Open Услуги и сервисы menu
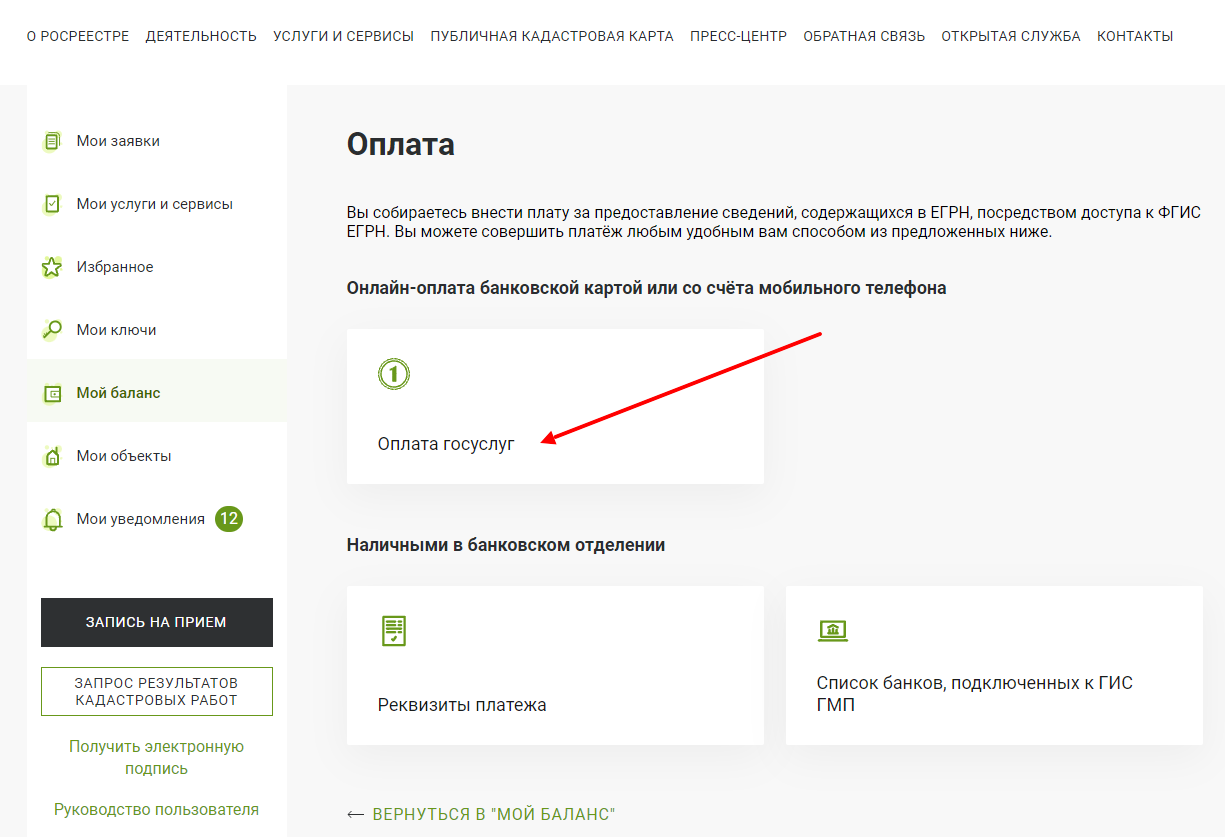This screenshot has height=837, width=1225. pos(343,36)
